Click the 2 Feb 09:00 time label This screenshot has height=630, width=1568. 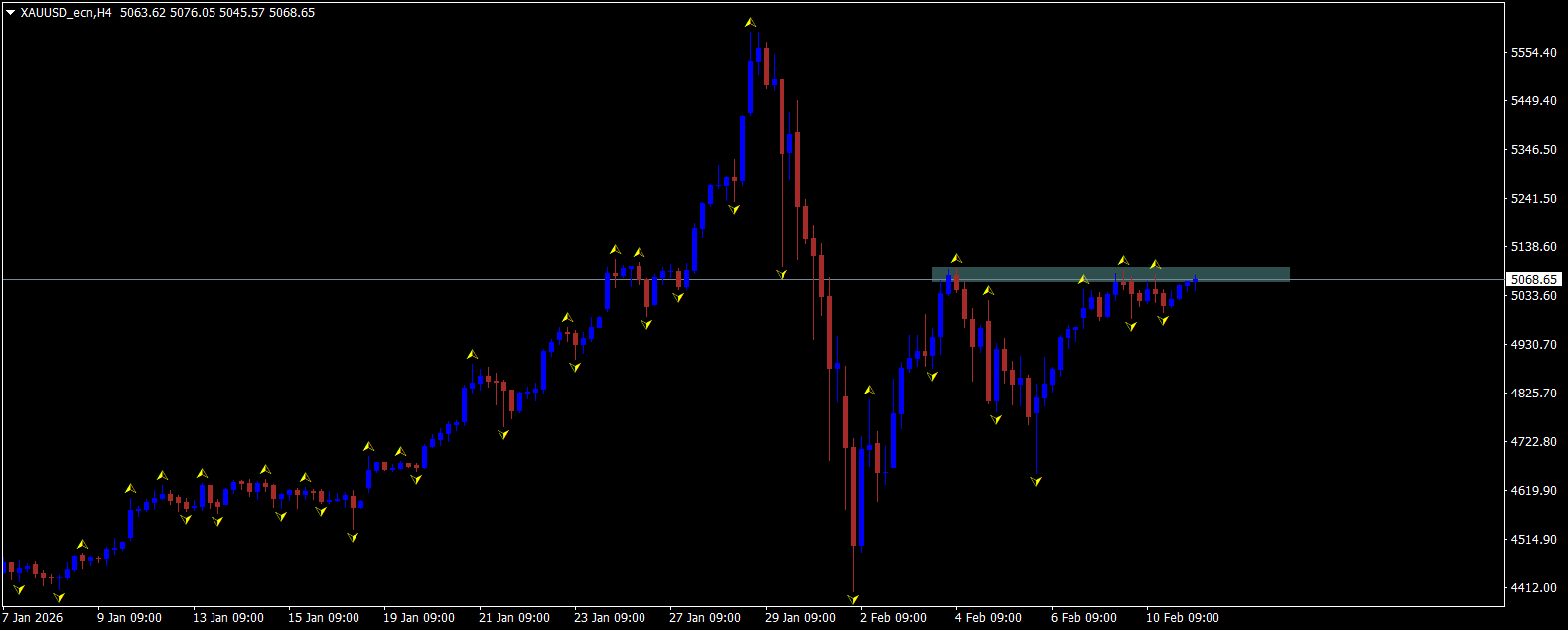point(893,618)
